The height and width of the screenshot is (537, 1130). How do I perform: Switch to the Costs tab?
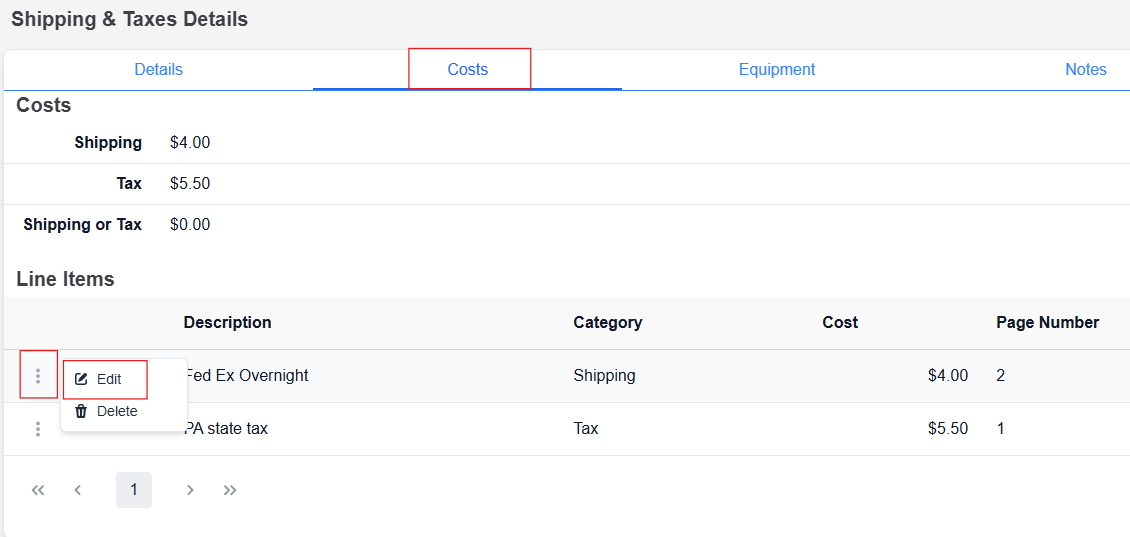coord(468,69)
